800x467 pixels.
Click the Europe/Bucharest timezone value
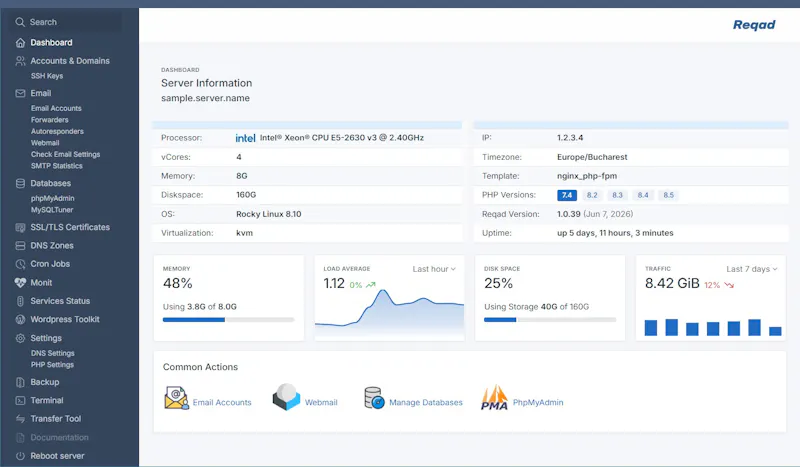[592, 157]
